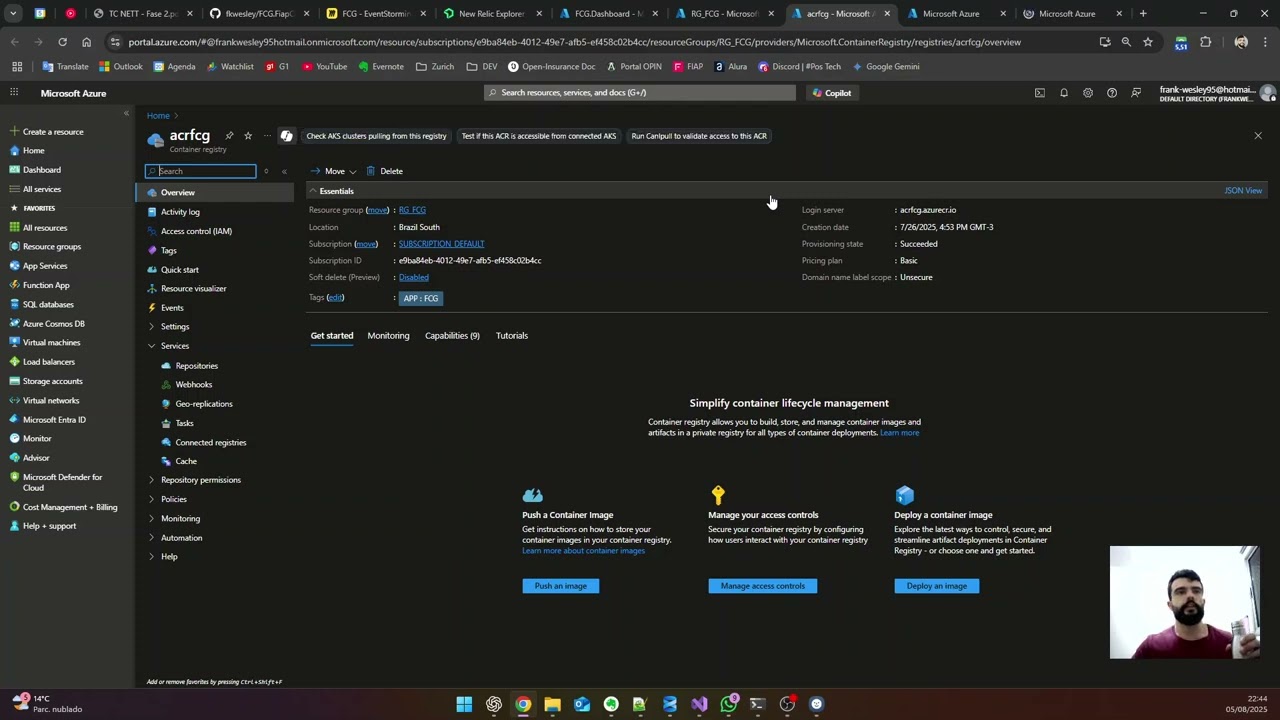Close the acrfcg resource blade
Viewport: 1280px width, 720px height.
tap(1258, 136)
